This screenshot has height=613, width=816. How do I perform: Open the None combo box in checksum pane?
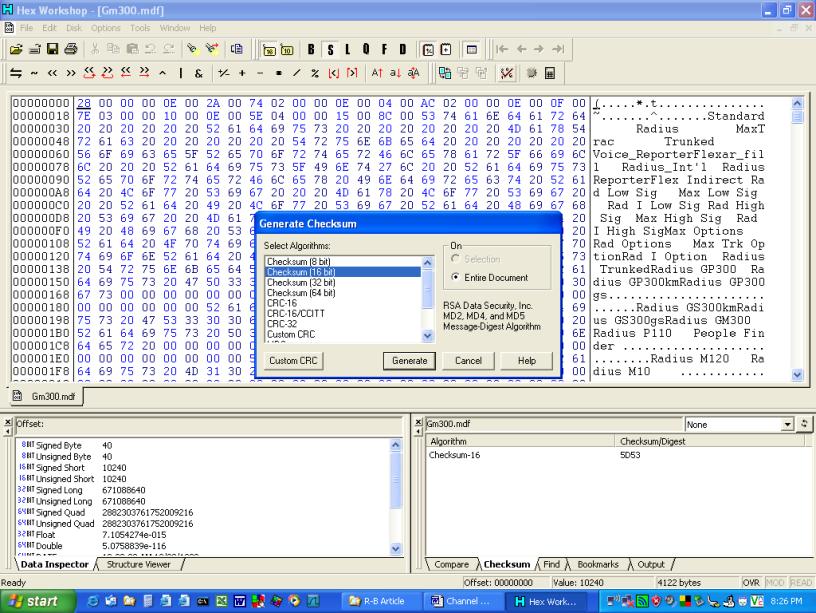click(x=739, y=425)
